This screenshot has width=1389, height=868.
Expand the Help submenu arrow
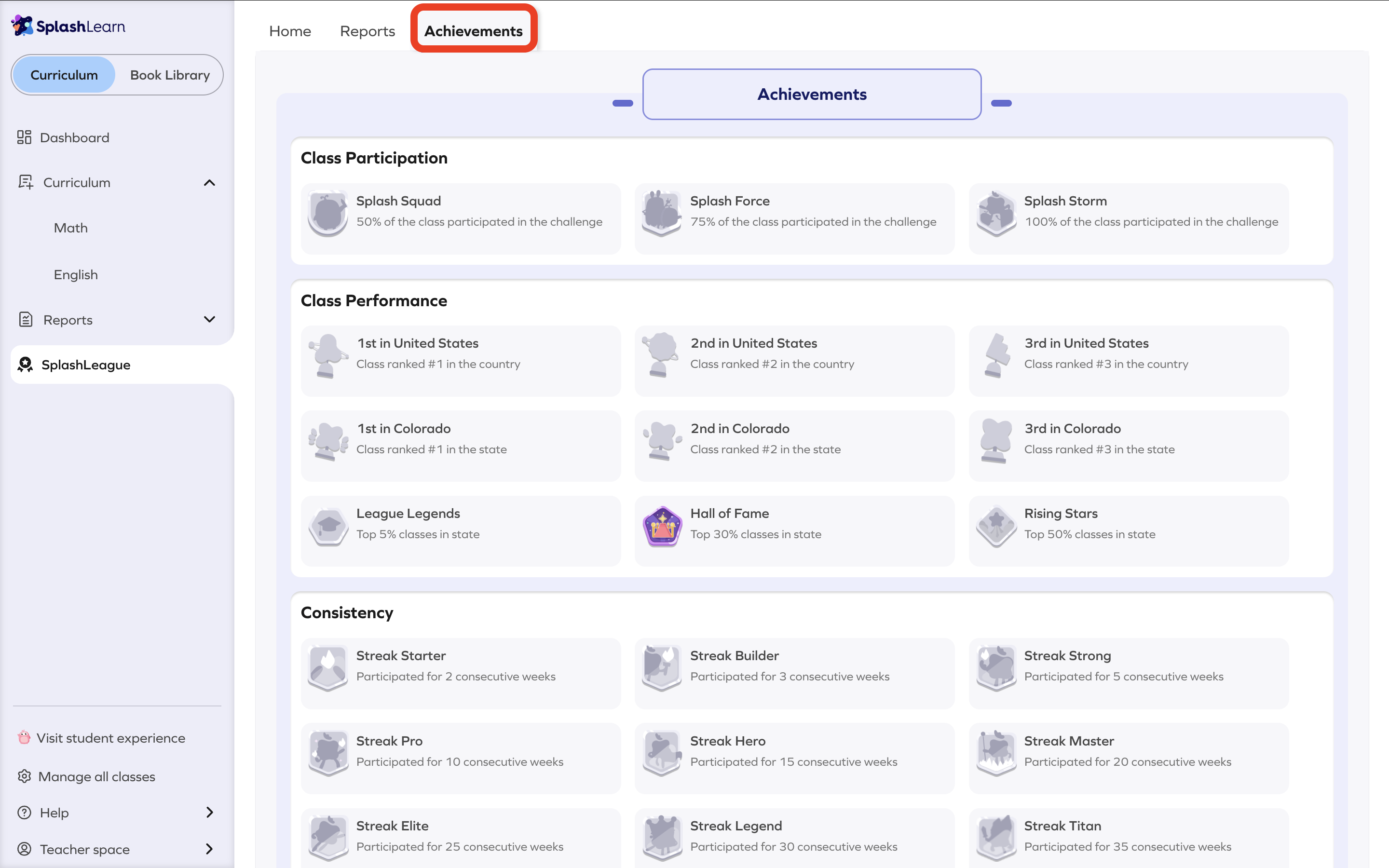coord(209,813)
